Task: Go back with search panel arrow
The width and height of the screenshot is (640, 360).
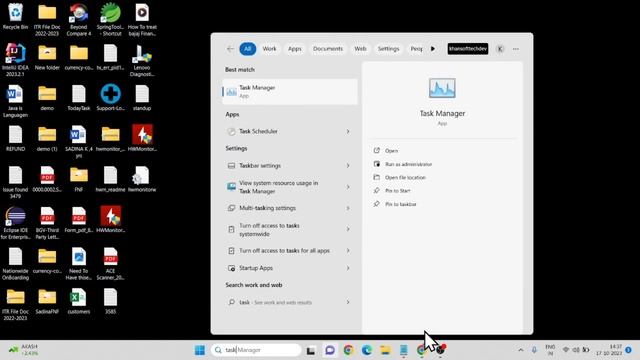Action: coord(230,49)
